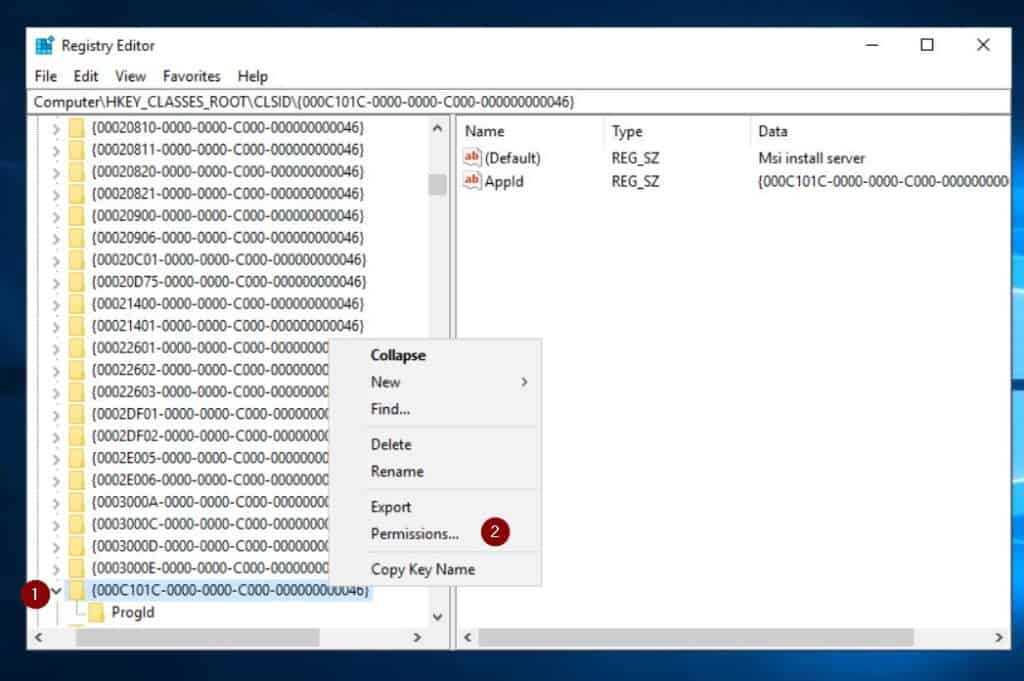This screenshot has height=681, width=1024.
Task: Open the View menu
Action: coord(131,76)
